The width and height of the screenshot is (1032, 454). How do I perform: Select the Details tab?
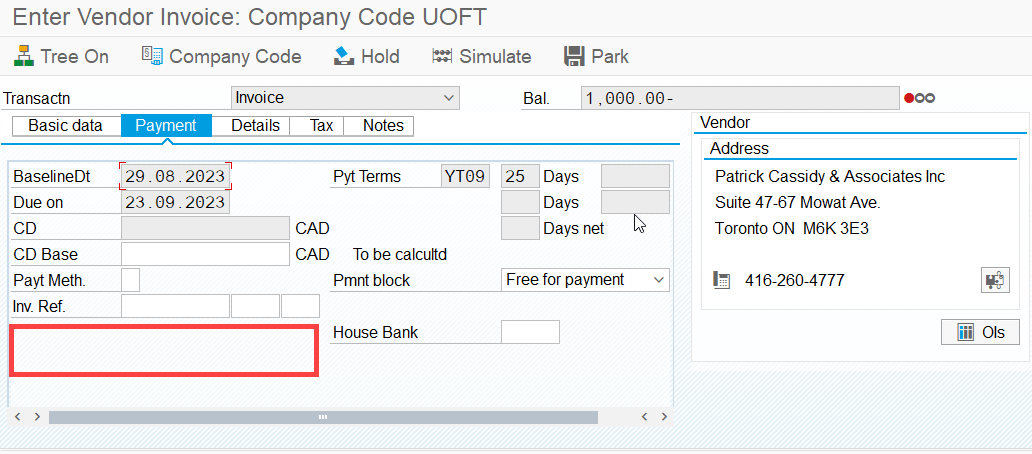[255, 126]
